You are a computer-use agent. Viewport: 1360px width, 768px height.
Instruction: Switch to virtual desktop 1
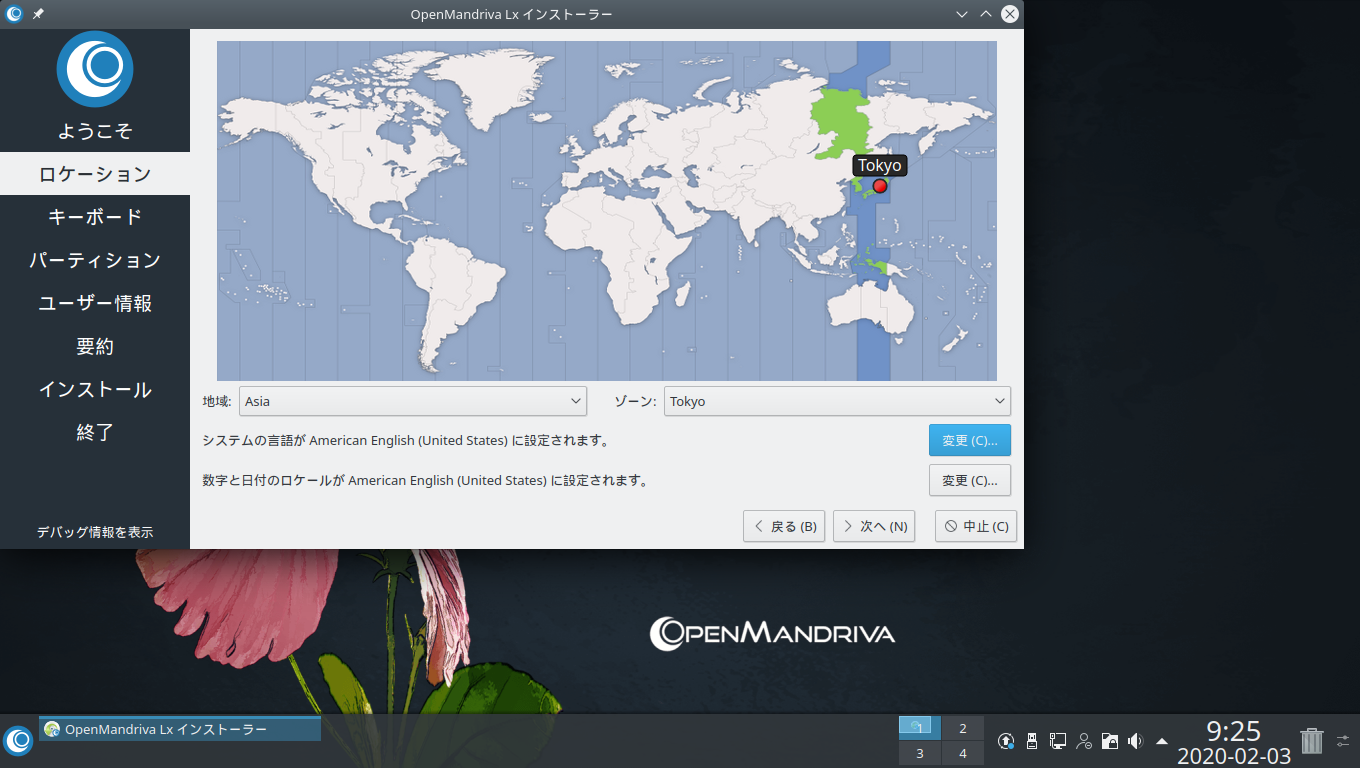click(920, 727)
